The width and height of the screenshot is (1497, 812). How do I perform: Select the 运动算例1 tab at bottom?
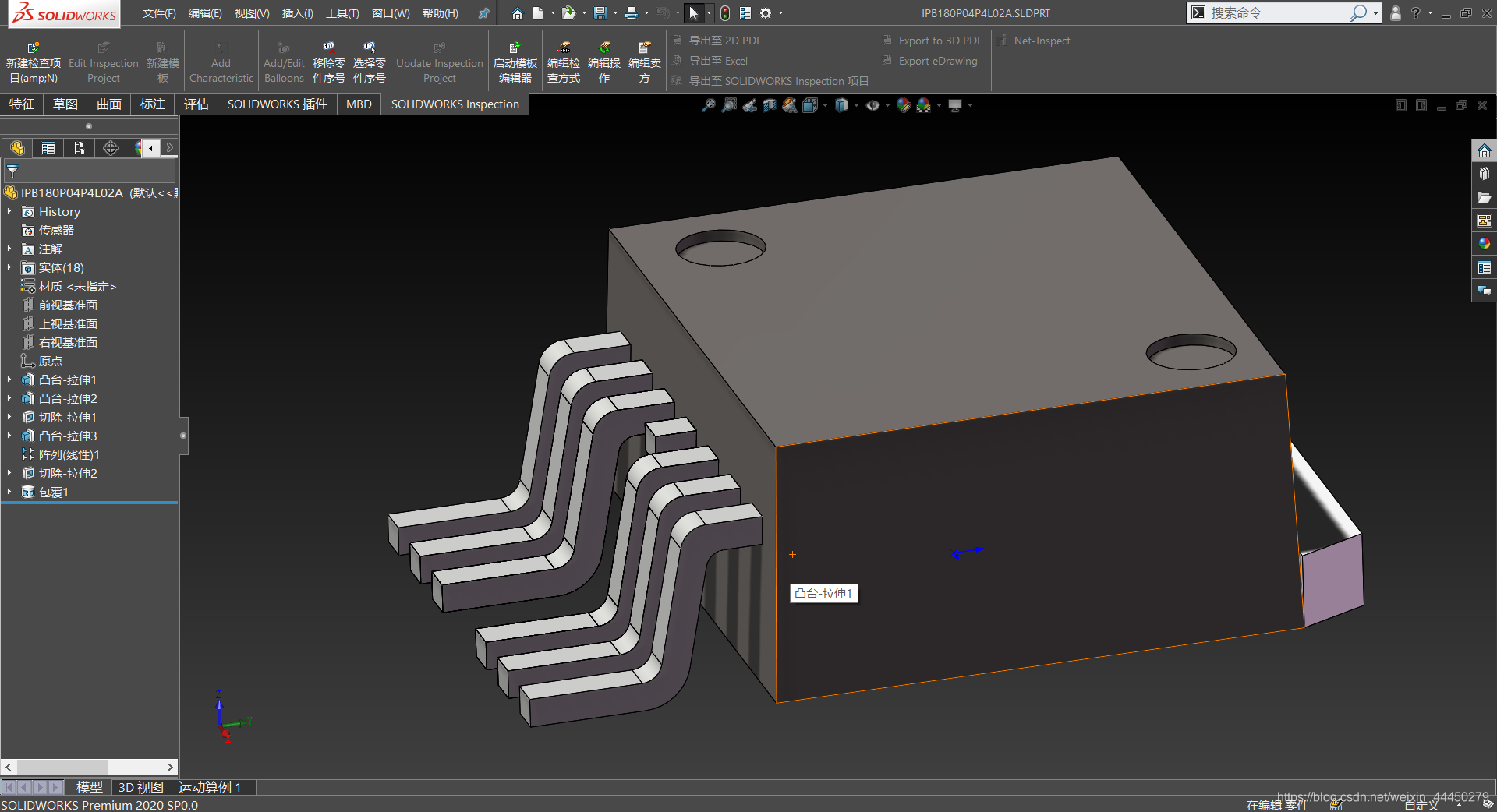[211, 787]
